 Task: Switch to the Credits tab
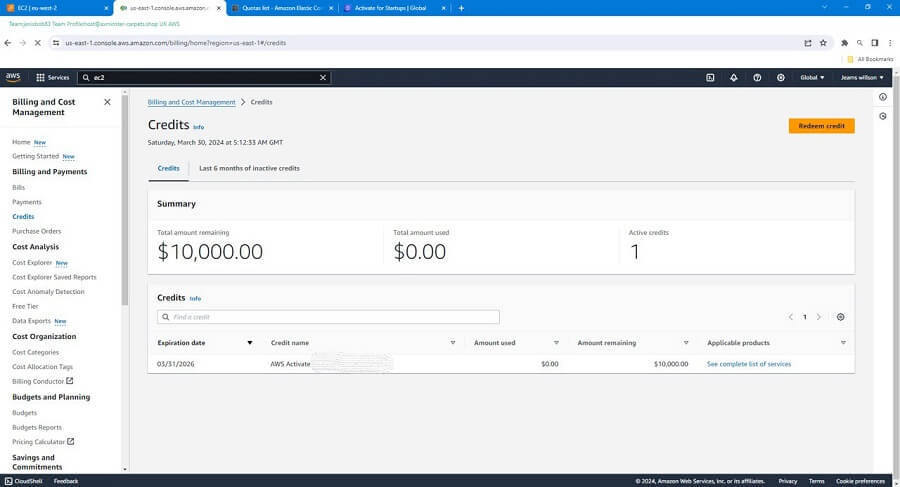click(168, 168)
